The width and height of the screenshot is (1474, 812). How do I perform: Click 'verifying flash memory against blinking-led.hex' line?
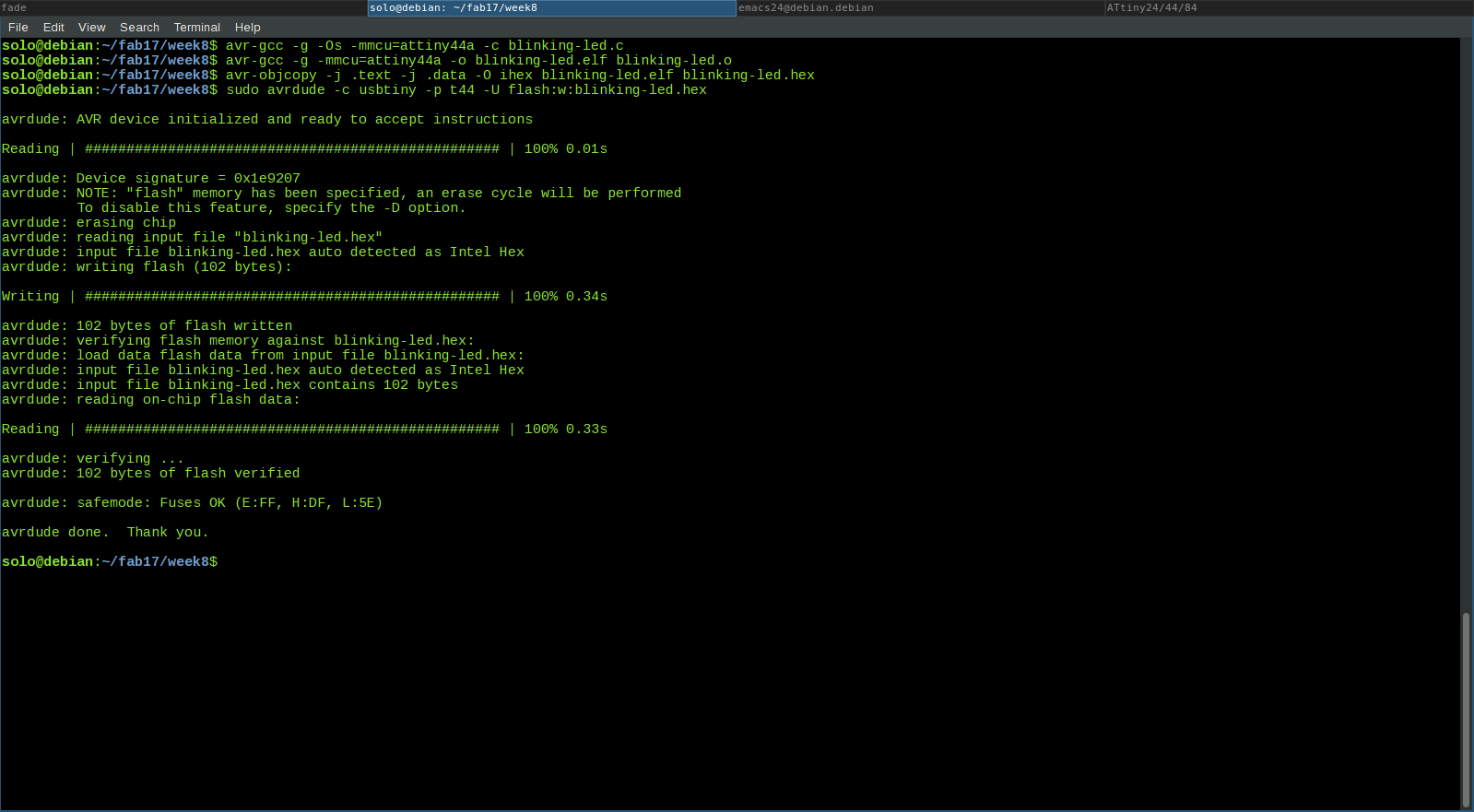pyautogui.click(x=238, y=340)
